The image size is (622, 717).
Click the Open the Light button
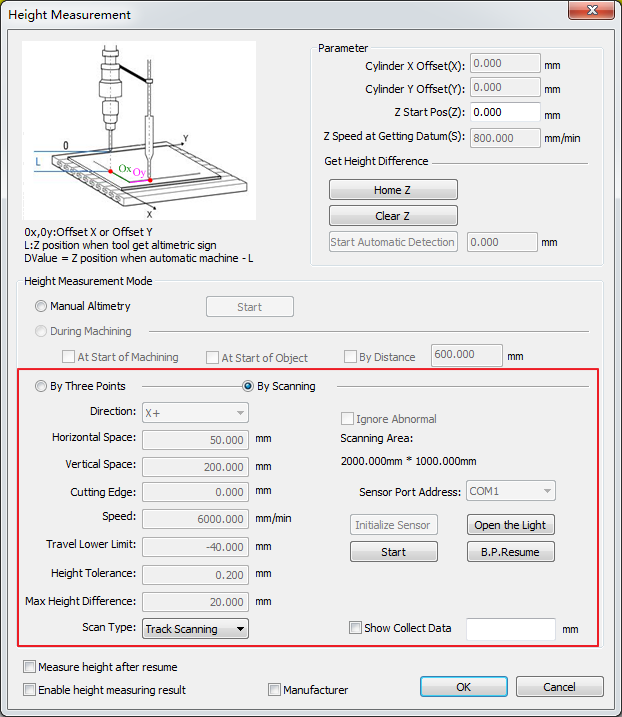coord(510,525)
